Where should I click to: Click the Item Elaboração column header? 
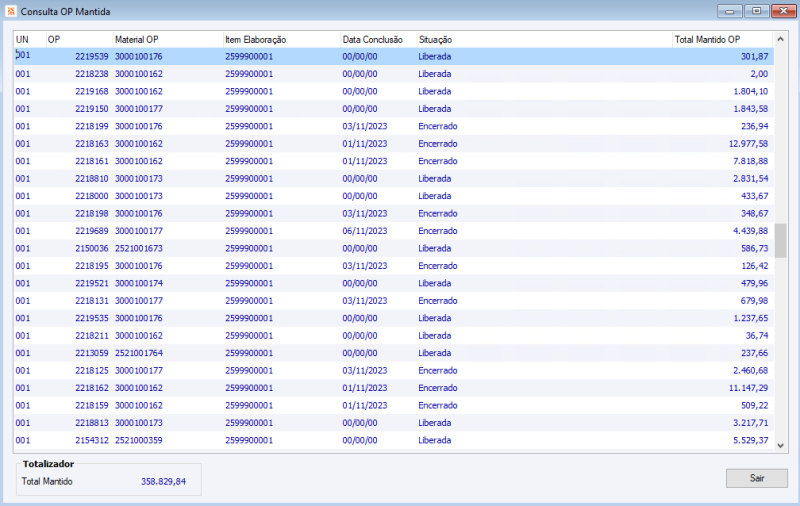(282, 39)
